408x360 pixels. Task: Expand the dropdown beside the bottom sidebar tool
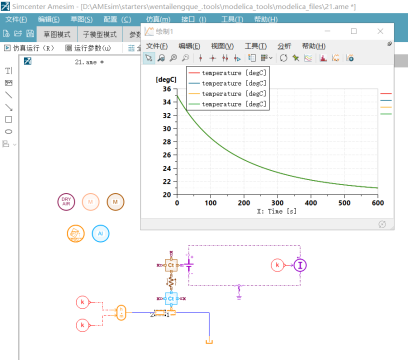[x=14, y=144]
